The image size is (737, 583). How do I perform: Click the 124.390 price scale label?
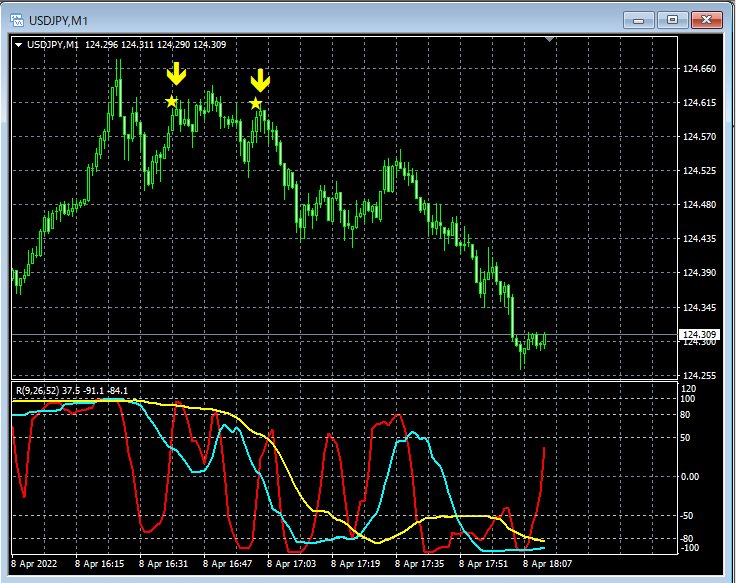[x=699, y=273]
